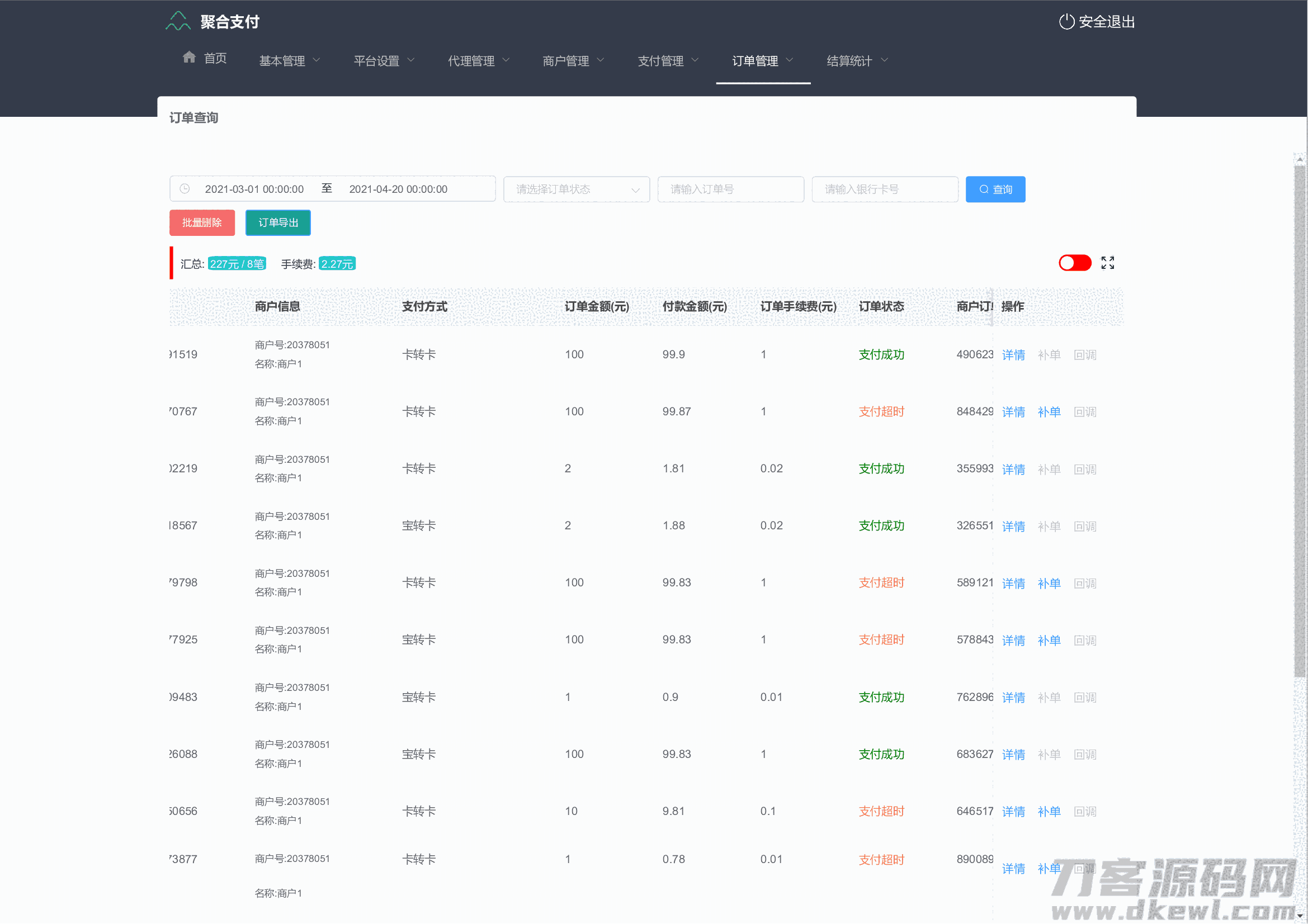Click the green 订单导出 button

tap(278, 222)
